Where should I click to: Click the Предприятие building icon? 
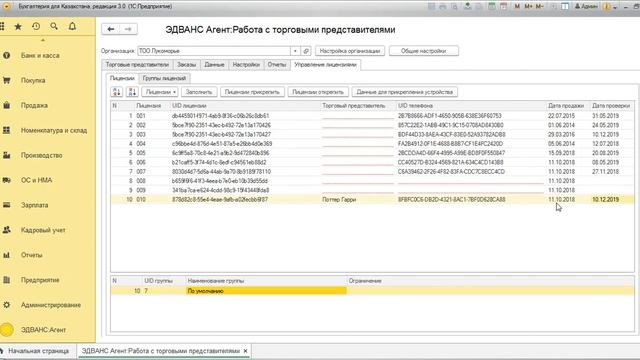[x=7, y=280]
